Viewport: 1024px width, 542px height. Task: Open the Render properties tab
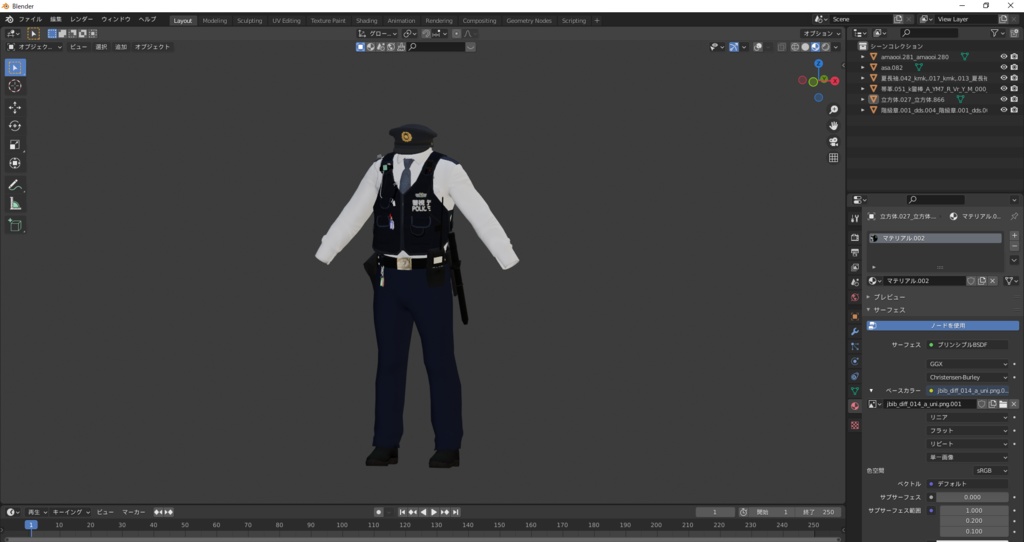pos(855,238)
